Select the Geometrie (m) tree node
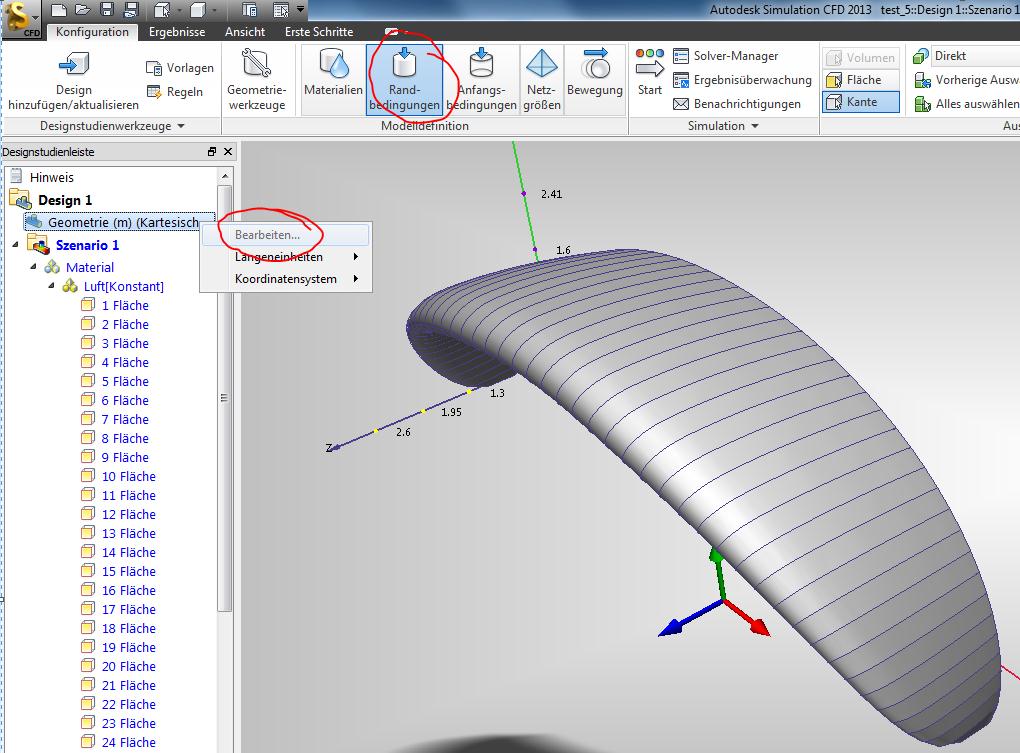The width and height of the screenshot is (1020, 753). [x=120, y=222]
